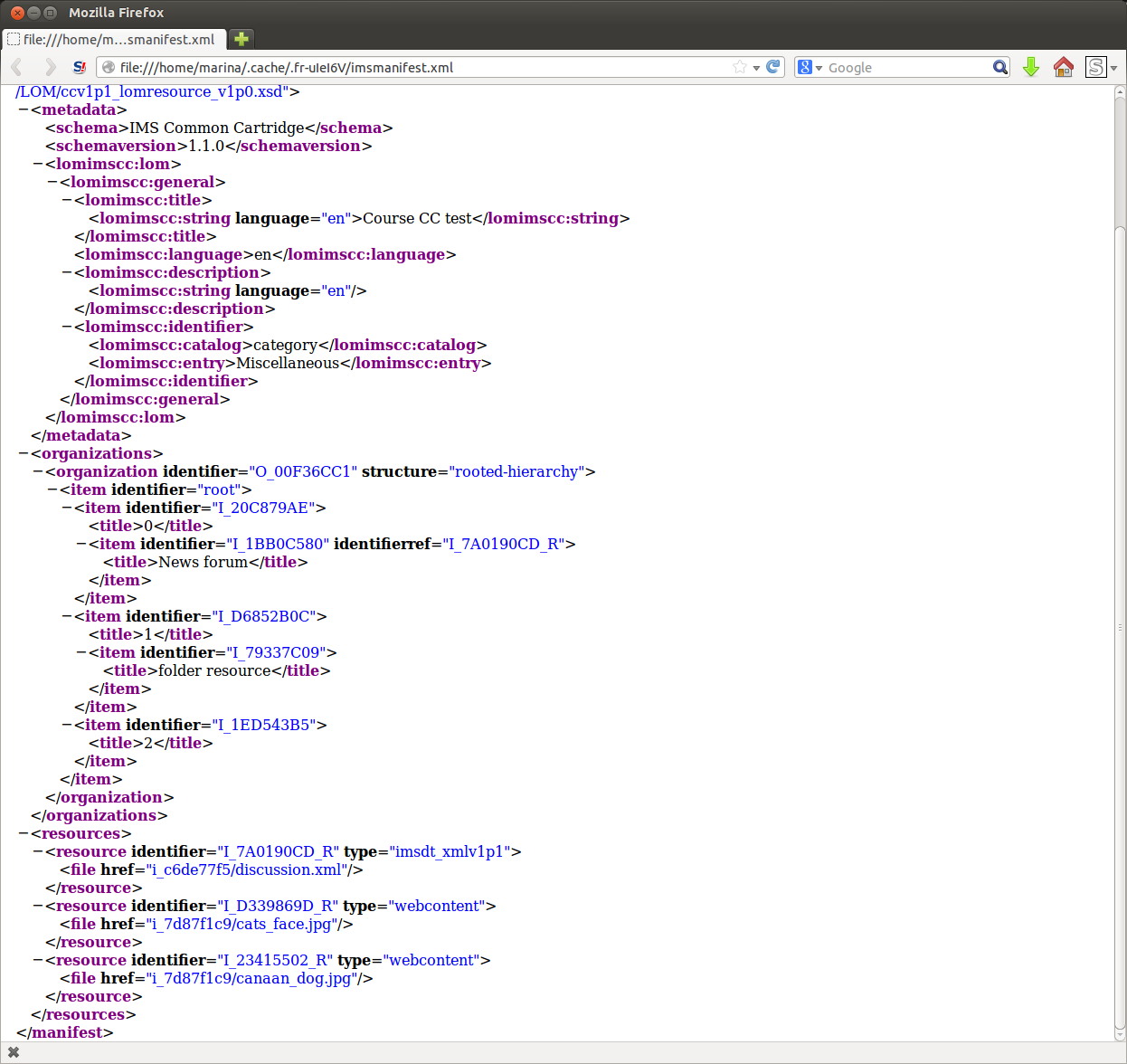Collapse the lomimscc:title node
1127x1064 pixels.
coord(67,200)
